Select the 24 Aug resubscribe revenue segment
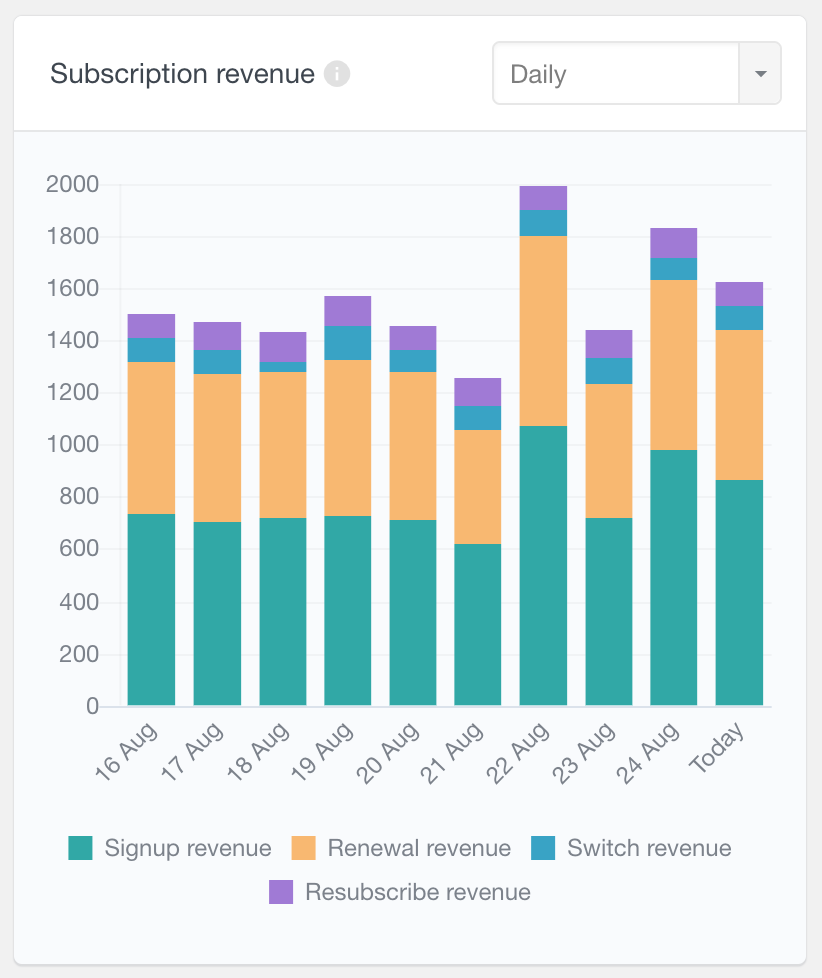 (x=674, y=243)
